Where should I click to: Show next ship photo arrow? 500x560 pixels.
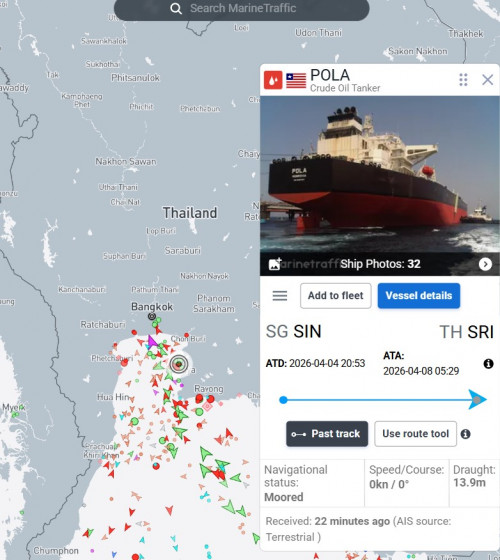[x=485, y=264]
